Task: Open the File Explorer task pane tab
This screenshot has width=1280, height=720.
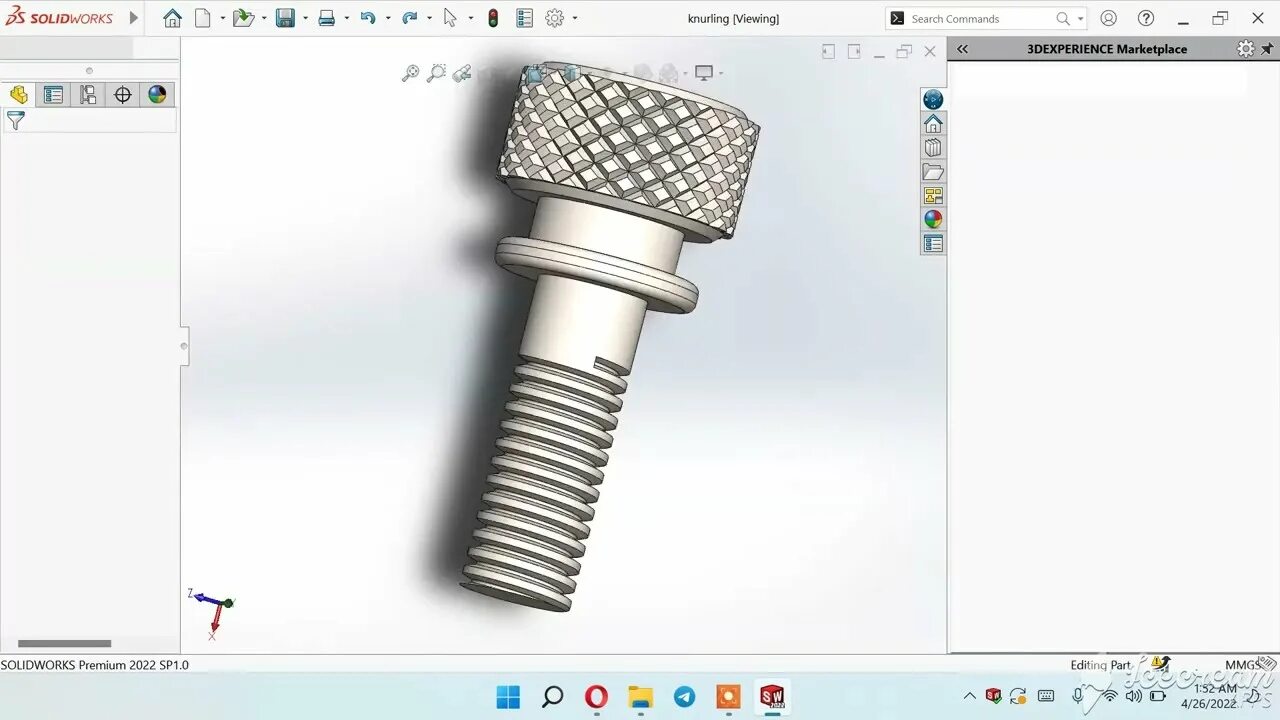Action: click(933, 172)
